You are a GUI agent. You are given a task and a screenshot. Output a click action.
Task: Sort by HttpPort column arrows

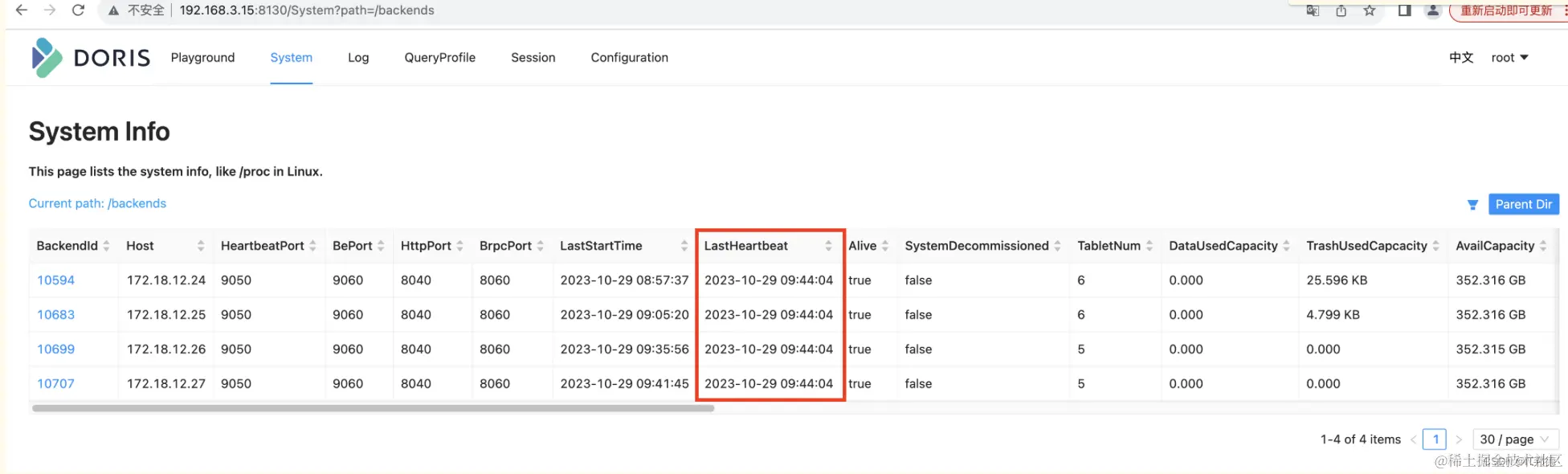click(x=459, y=246)
